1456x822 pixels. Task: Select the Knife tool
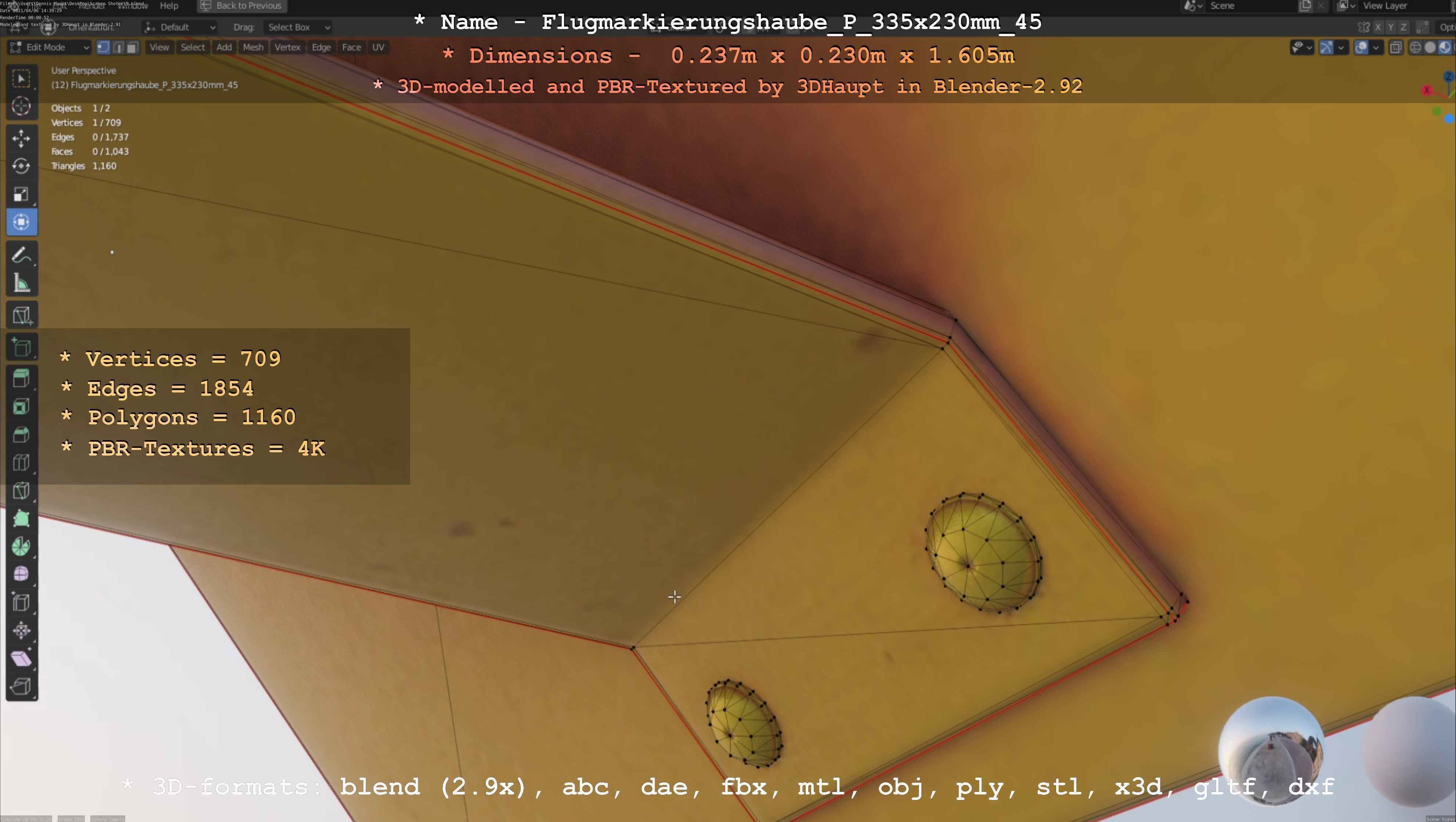21,490
